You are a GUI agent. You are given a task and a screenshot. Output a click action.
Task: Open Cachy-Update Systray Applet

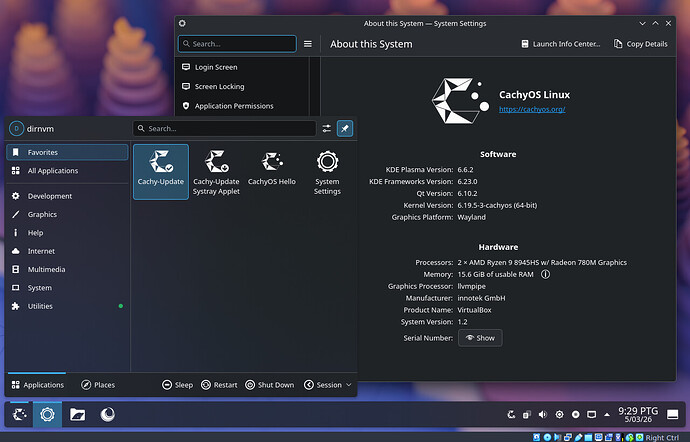tap(216, 171)
